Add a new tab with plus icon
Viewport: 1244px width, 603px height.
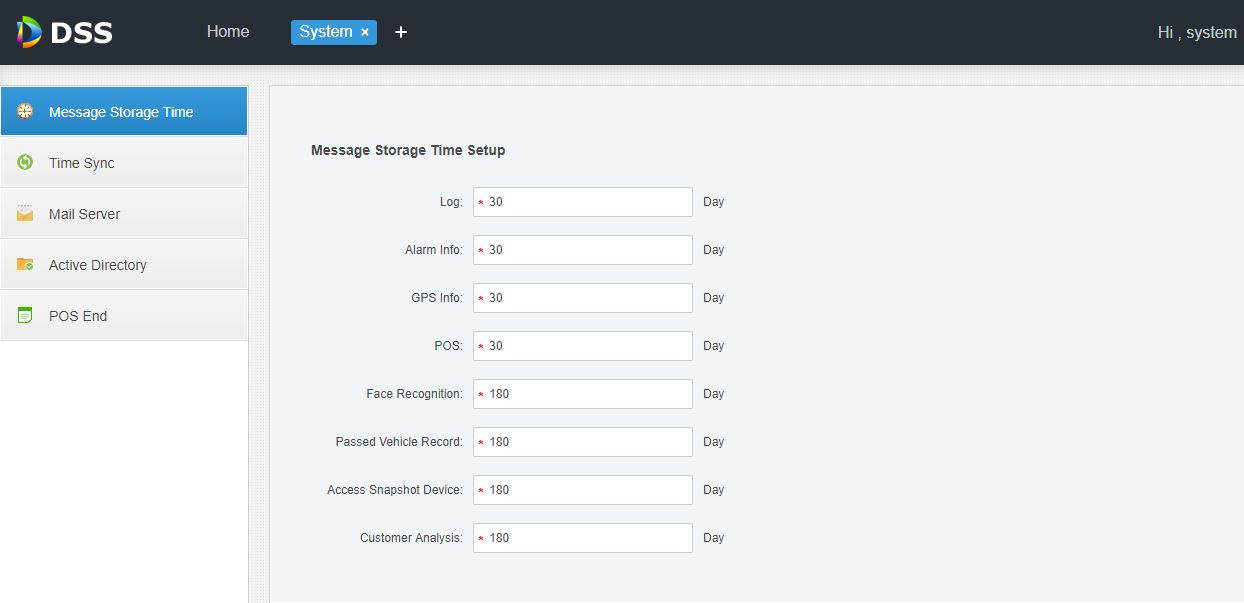pos(401,32)
